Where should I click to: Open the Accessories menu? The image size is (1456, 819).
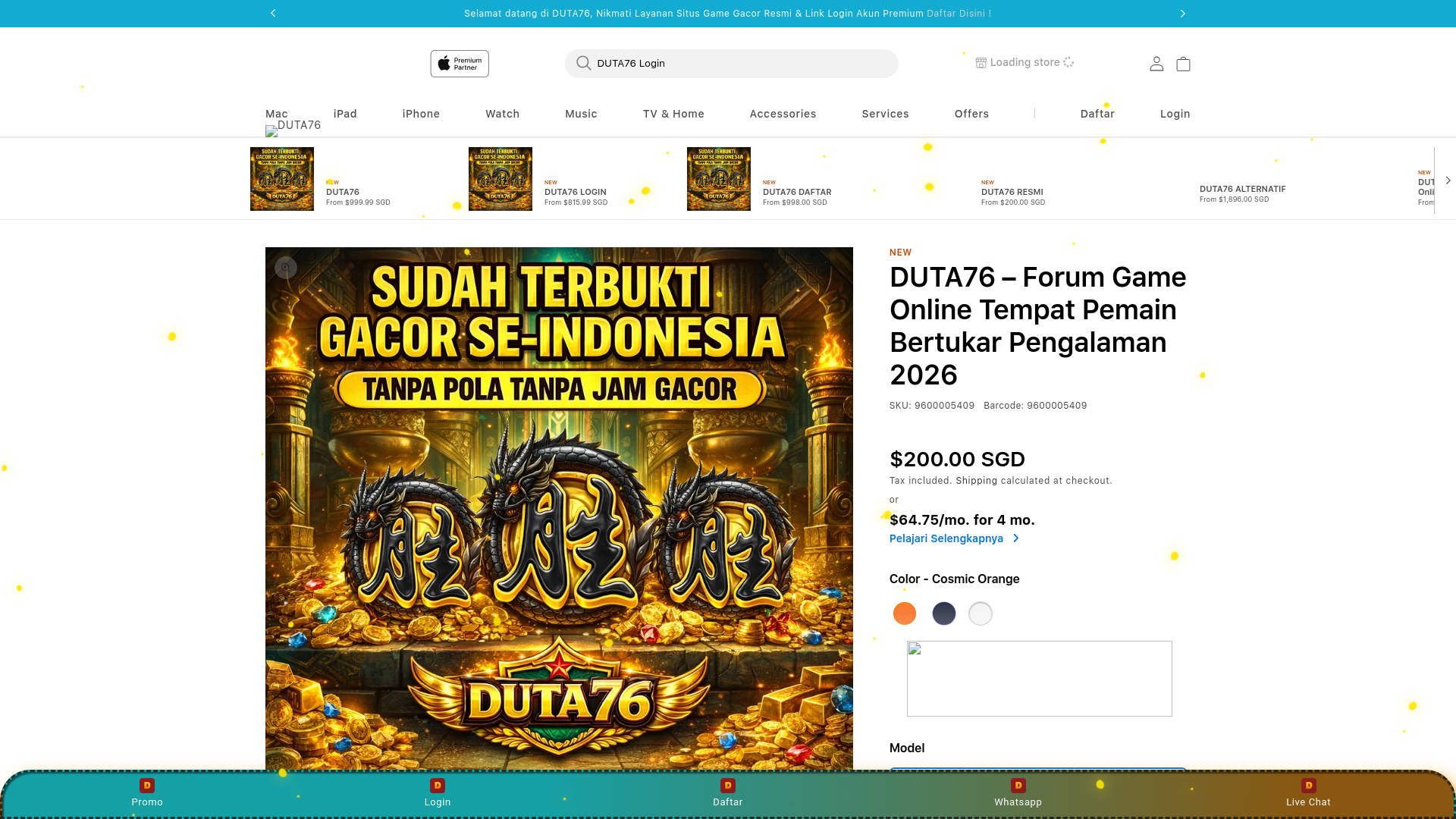pyautogui.click(x=783, y=114)
